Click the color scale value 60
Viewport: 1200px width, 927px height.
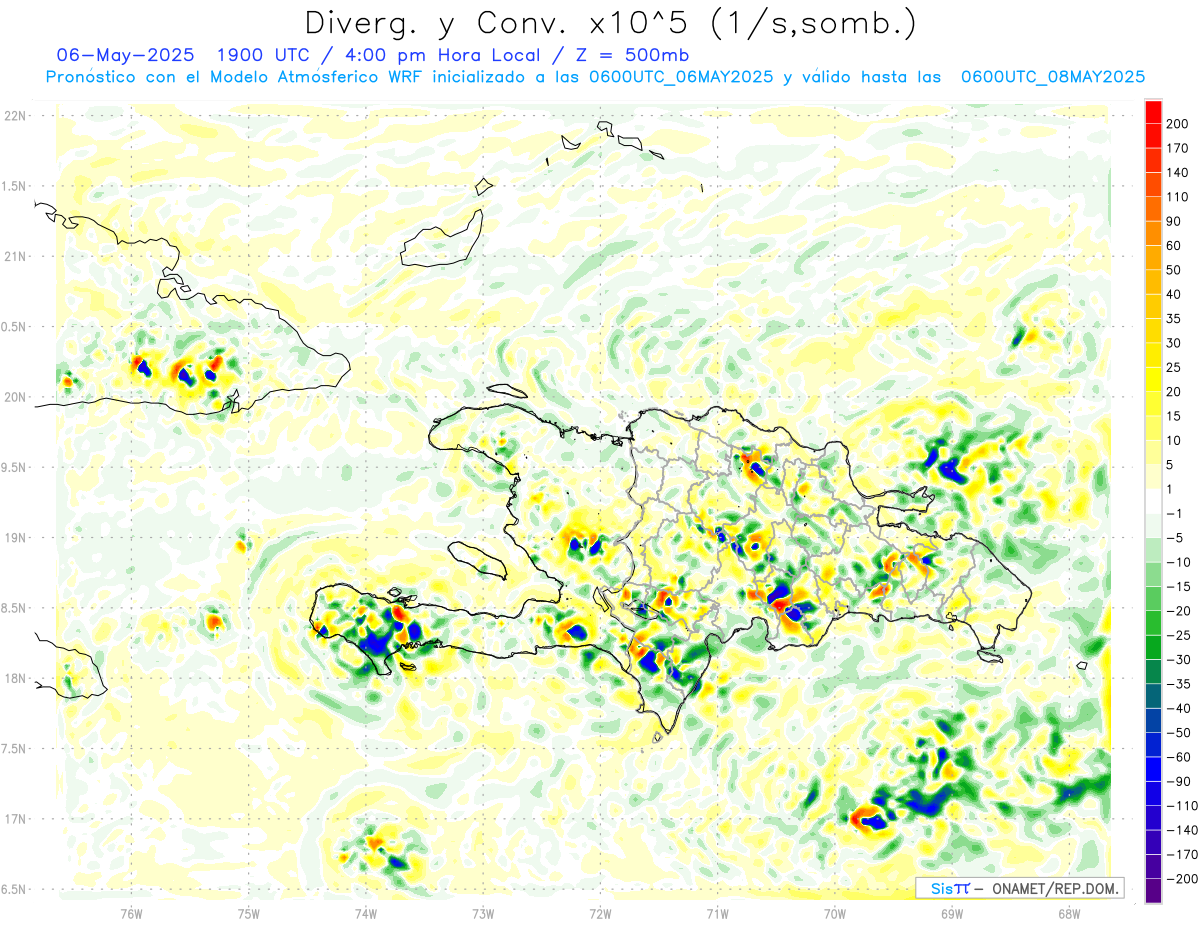pyautogui.click(x=1175, y=245)
